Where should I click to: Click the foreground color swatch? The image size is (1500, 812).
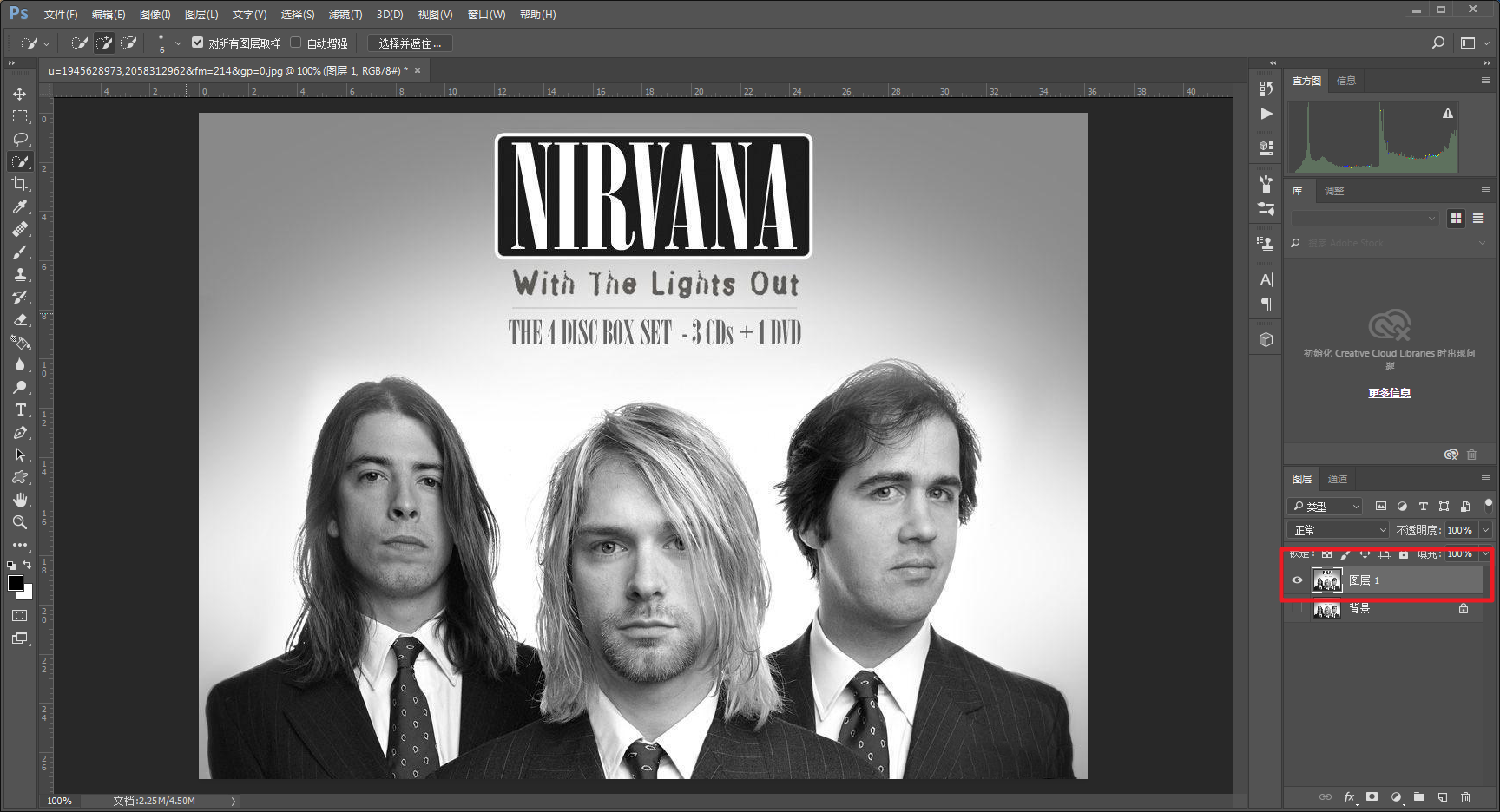tap(16, 583)
